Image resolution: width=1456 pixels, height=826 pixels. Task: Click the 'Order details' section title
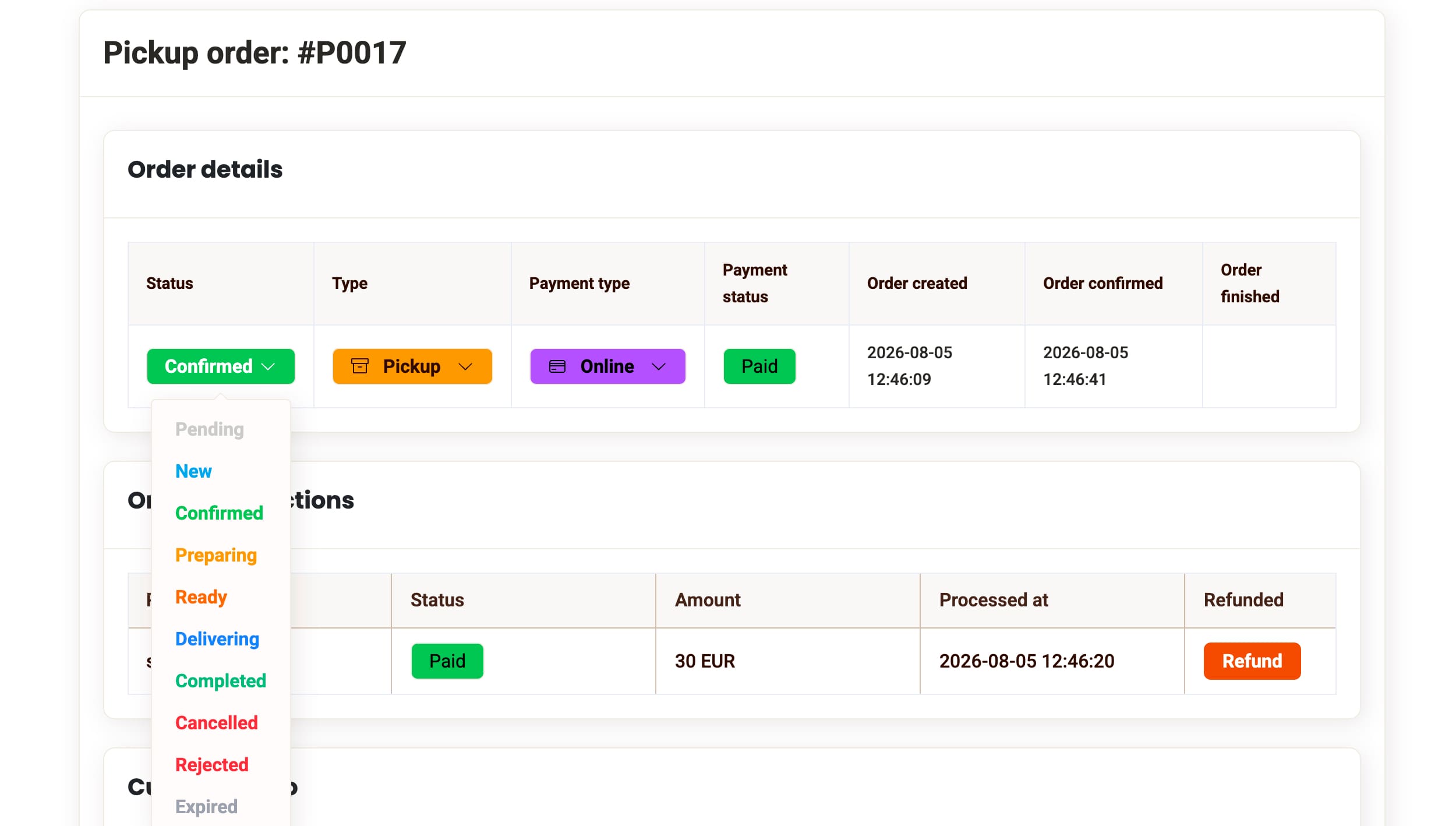(205, 170)
